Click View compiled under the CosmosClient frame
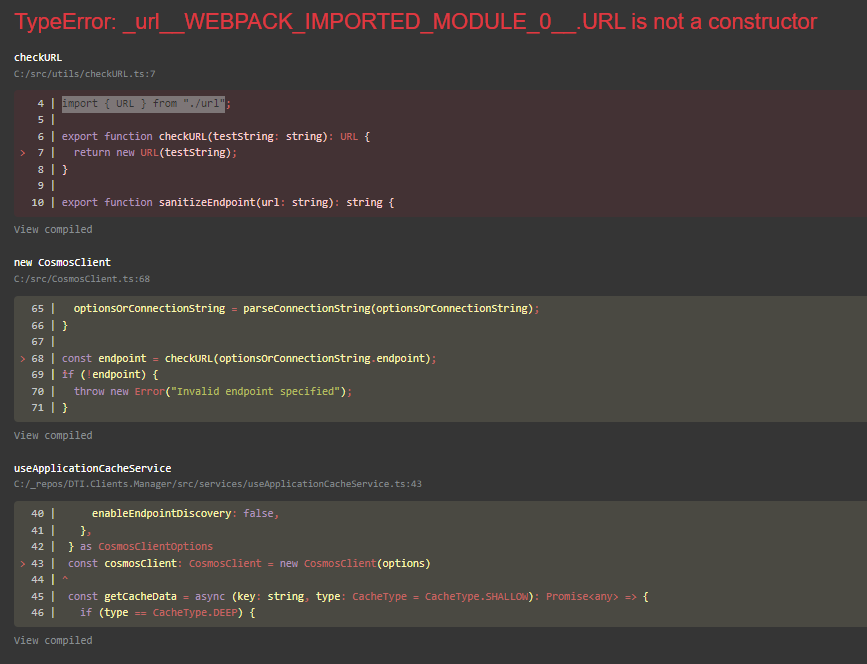867x664 pixels. coord(52,435)
